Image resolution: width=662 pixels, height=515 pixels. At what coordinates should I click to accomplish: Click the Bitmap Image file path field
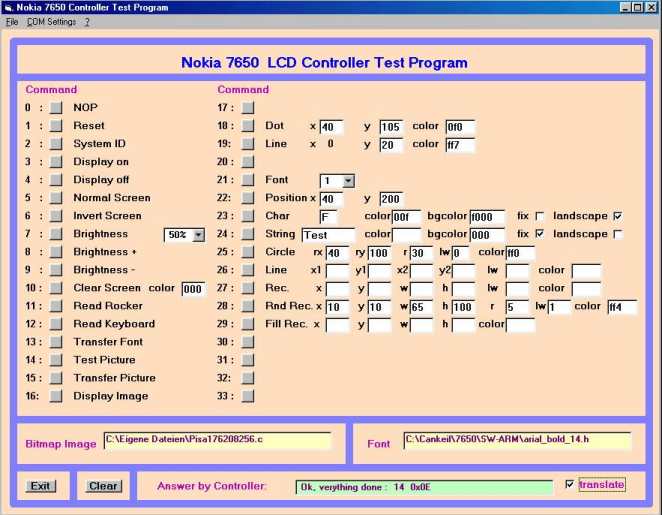point(216,441)
